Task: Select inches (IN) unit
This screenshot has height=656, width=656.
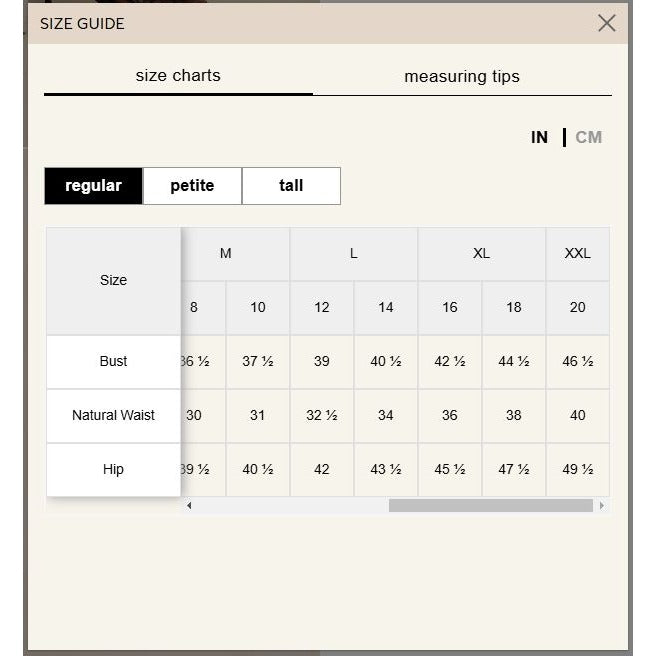Action: pos(539,138)
